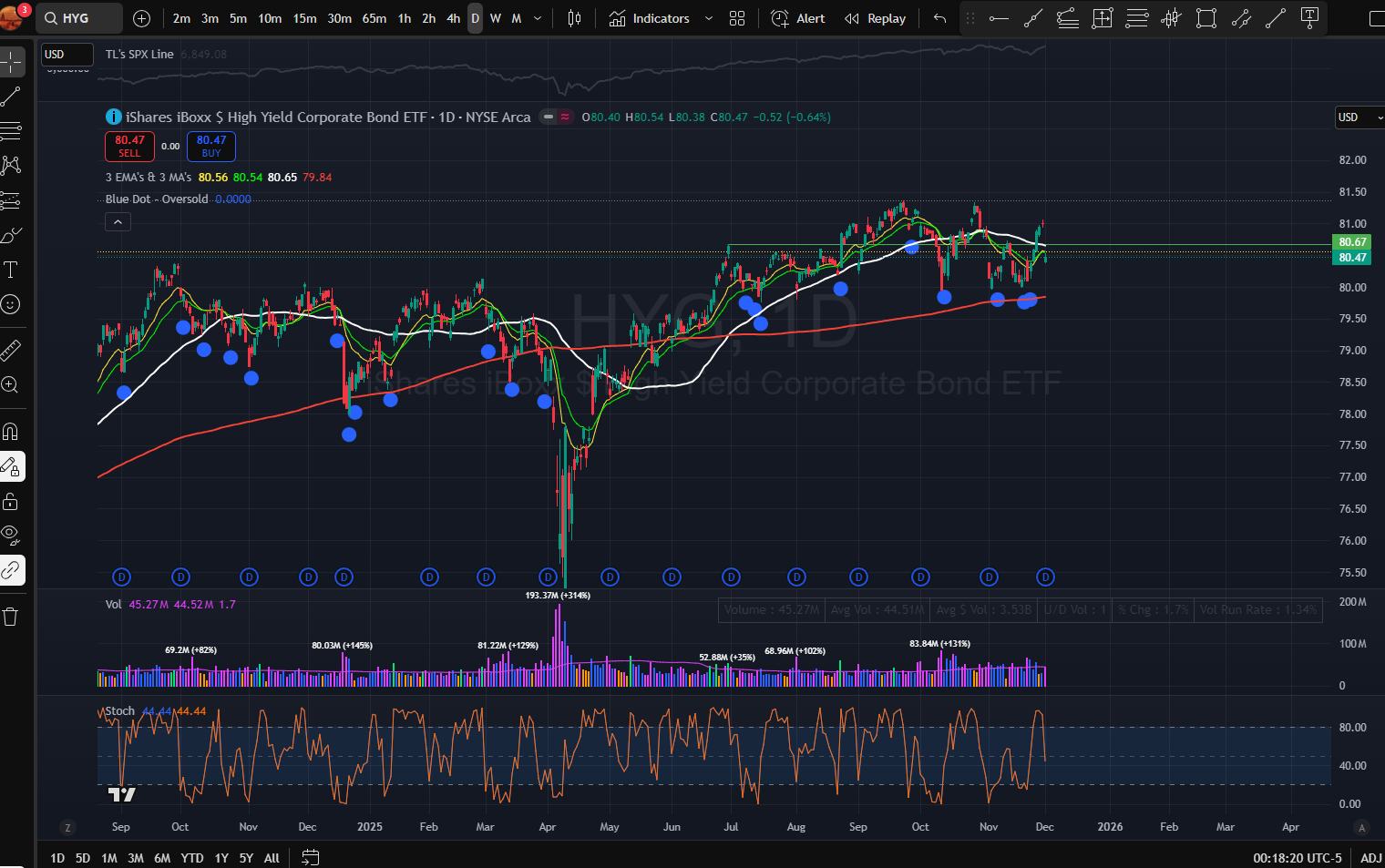Open the 00:18:20 UTC-5 timezone menu
Image resolution: width=1385 pixels, height=868 pixels.
1298,858
